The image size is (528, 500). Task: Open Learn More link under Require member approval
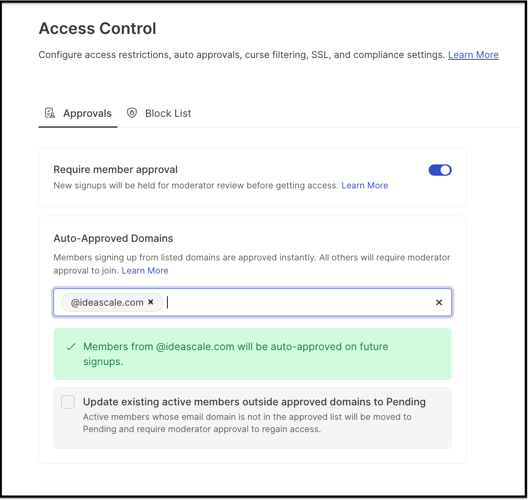(365, 186)
